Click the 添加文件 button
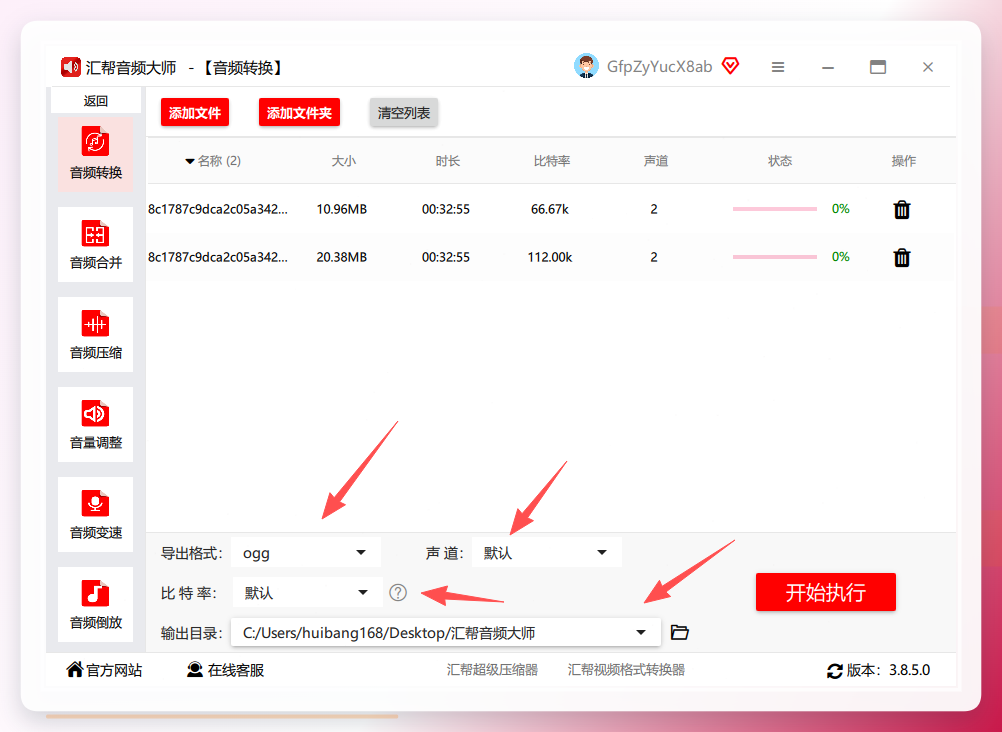Image resolution: width=1002 pixels, height=732 pixels. coord(195,113)
